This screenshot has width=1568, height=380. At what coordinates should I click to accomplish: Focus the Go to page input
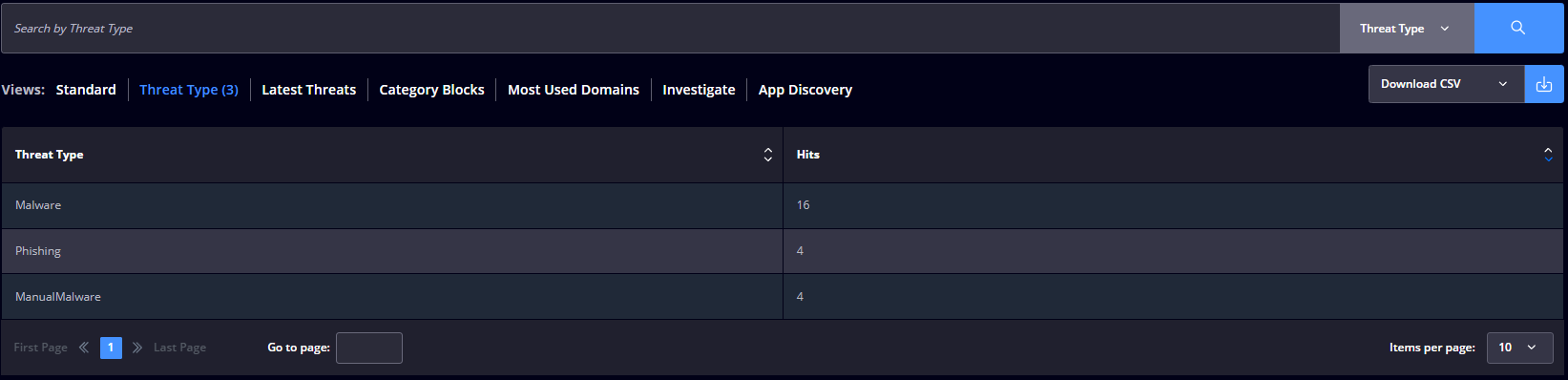[369, 348]
